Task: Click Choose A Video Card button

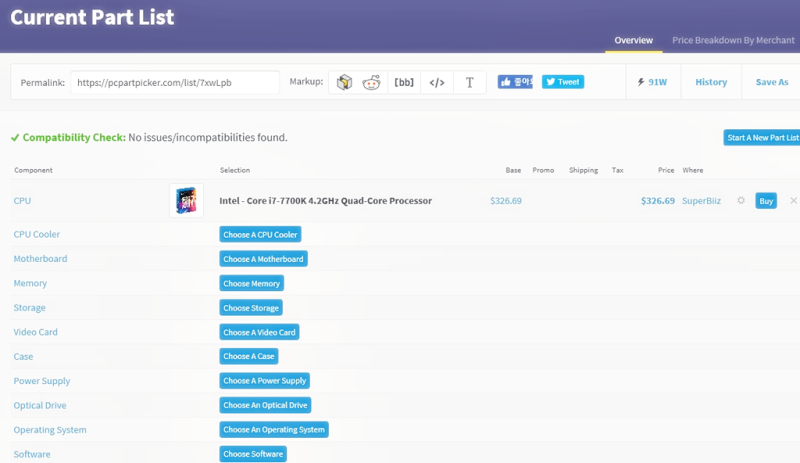Action: click(x=259, y=332)
